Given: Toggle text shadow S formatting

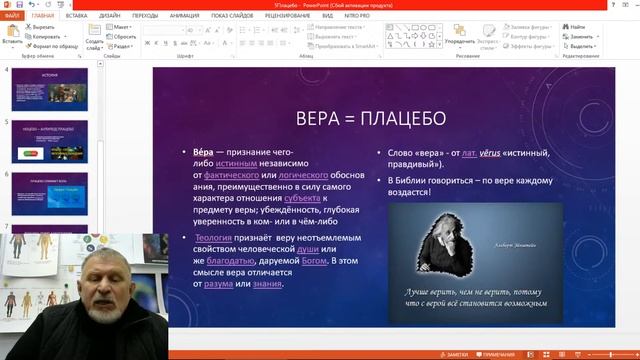Looking at the screenshot, I should (175, 43).
